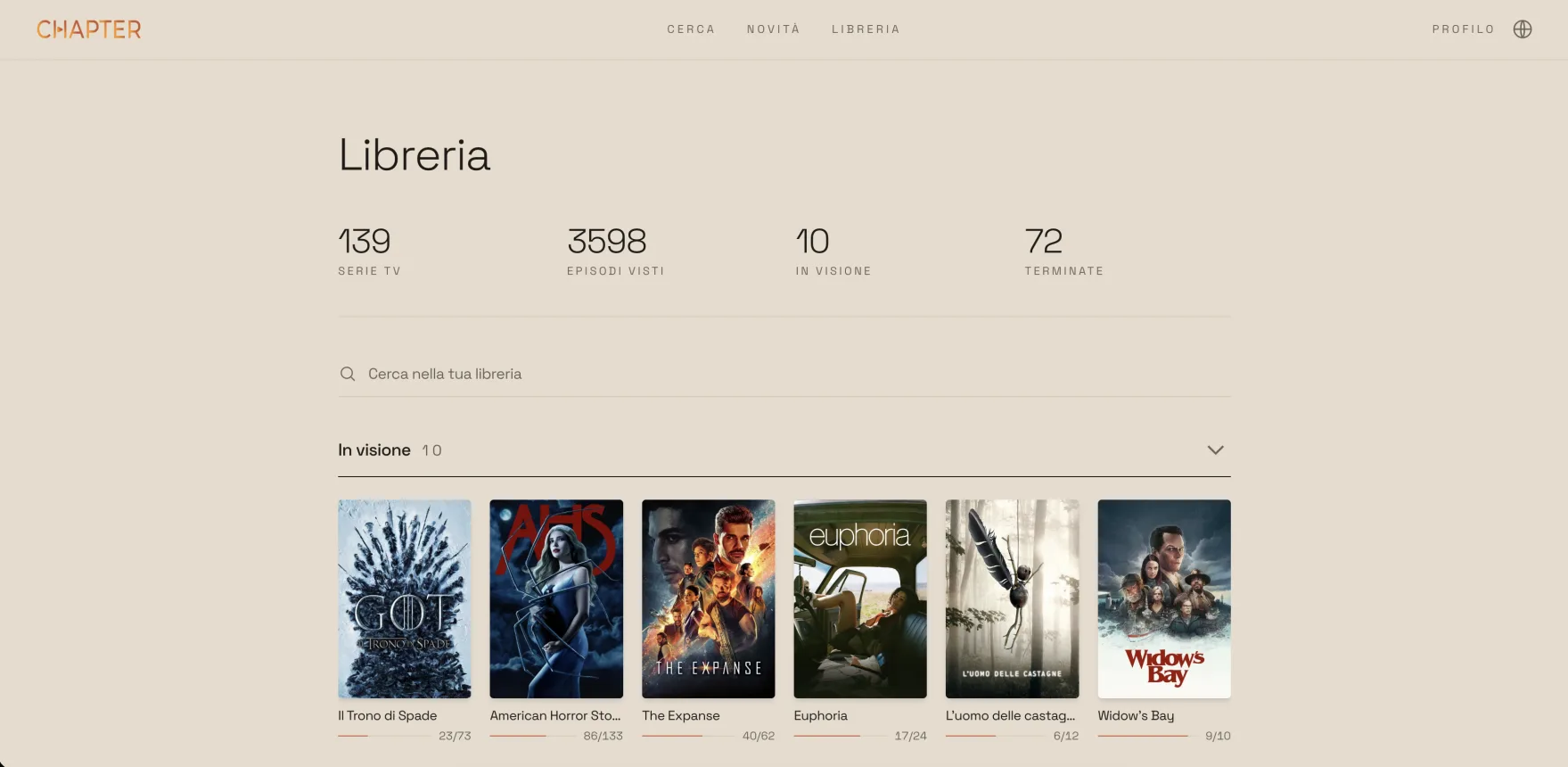Click the Widow's Bay title text
The width and height of the screenshot is (1568, 767).
[1136, 715]
